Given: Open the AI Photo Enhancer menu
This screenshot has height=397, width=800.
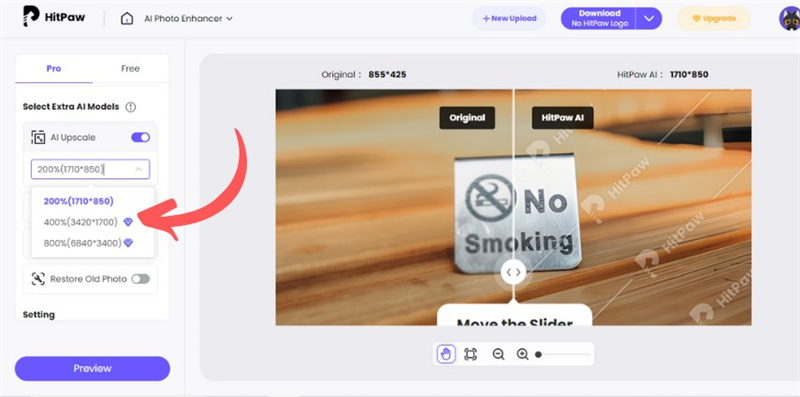Looking at the screenshot, I should click(188, 18).
